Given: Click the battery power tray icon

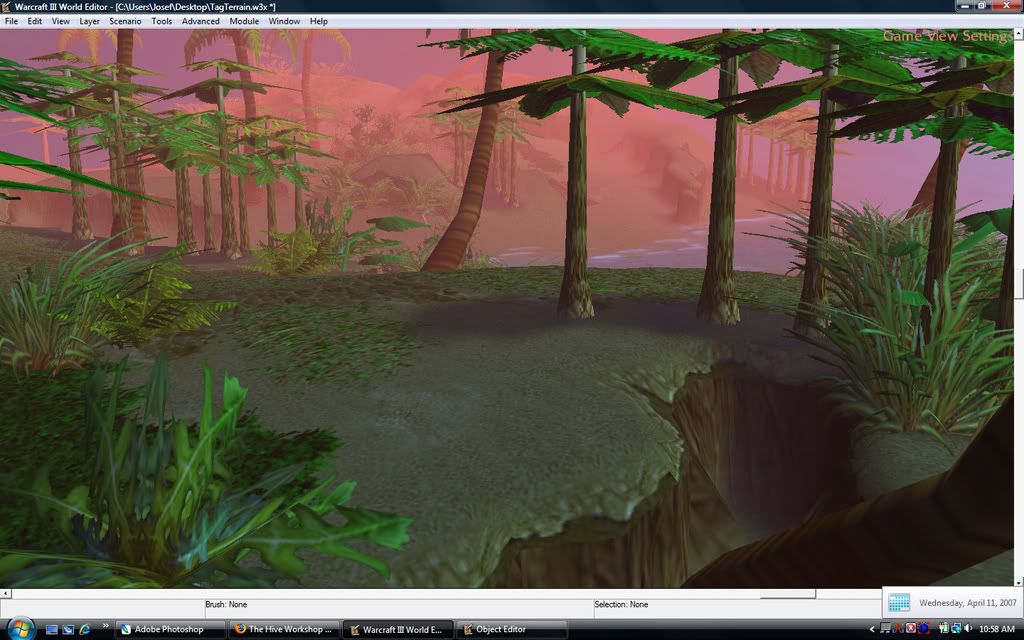Looking at the screenshot, I should click(943, 629).
